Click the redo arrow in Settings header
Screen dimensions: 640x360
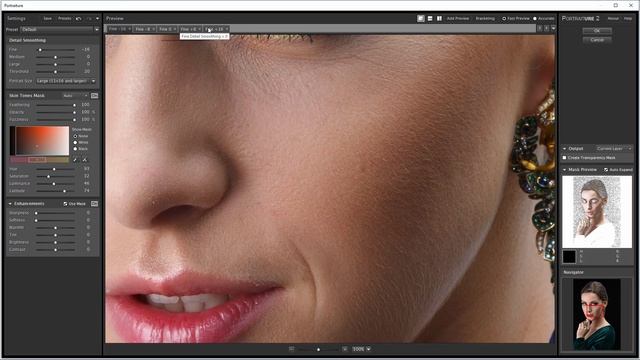click(x=89, y=18)
